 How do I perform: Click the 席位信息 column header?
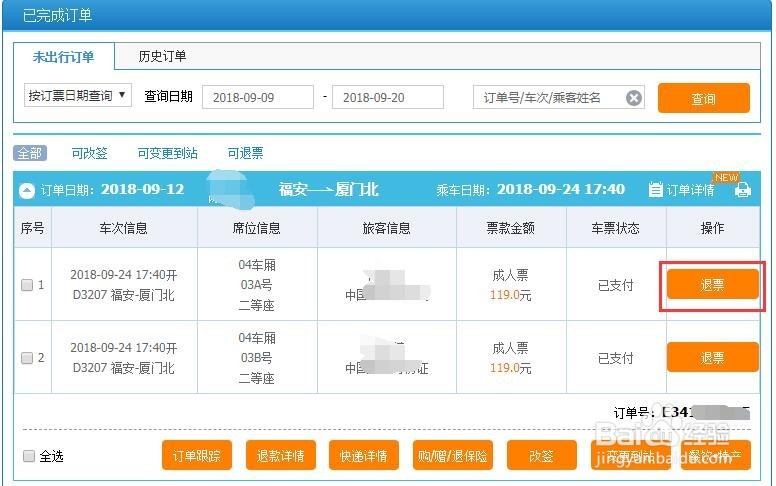pyautogui.click(x=256, y=228)
